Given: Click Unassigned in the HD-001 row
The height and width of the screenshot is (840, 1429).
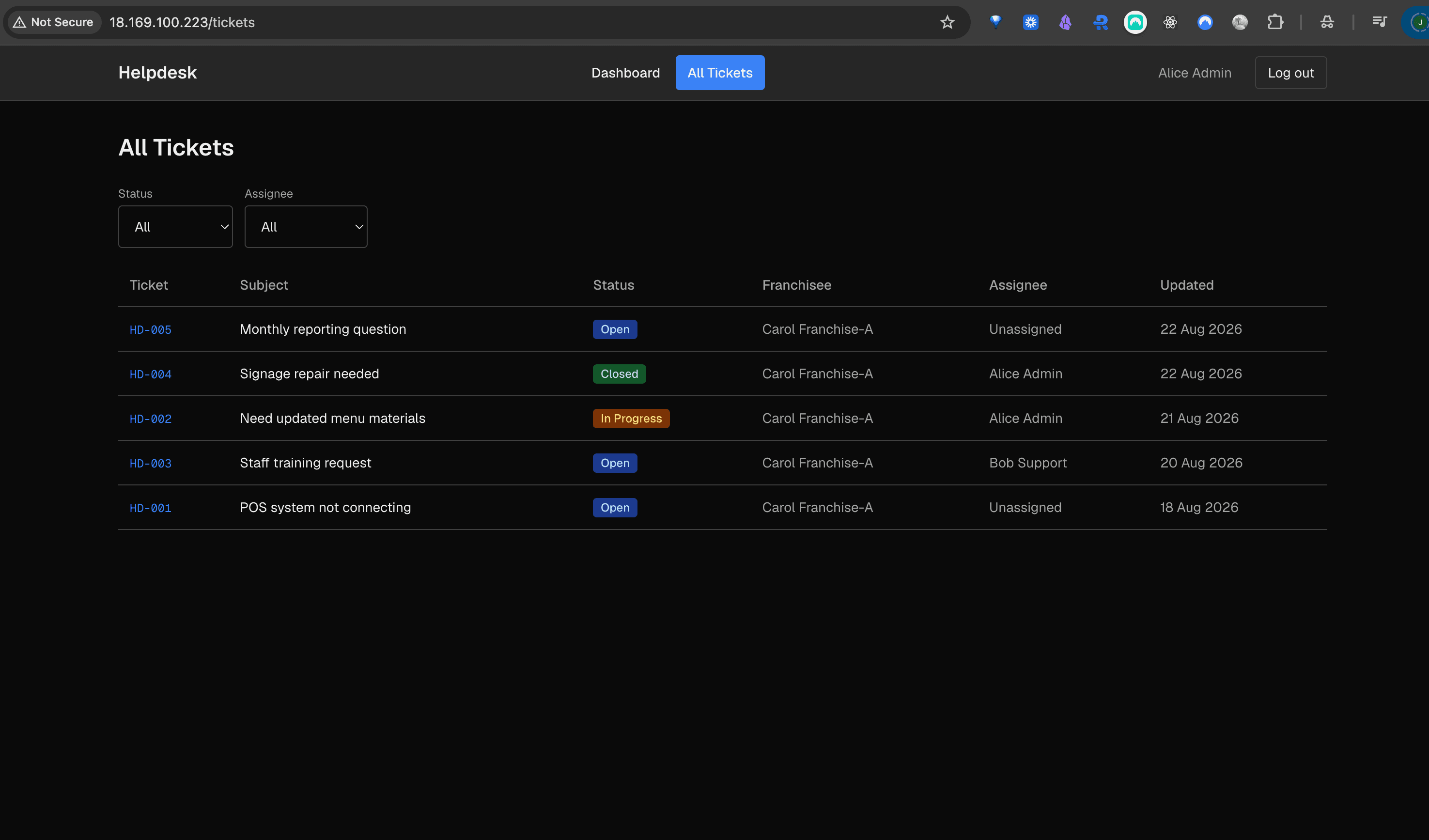Looking at the screenshot, I should pyautogui.click(x=1025, y=507).
